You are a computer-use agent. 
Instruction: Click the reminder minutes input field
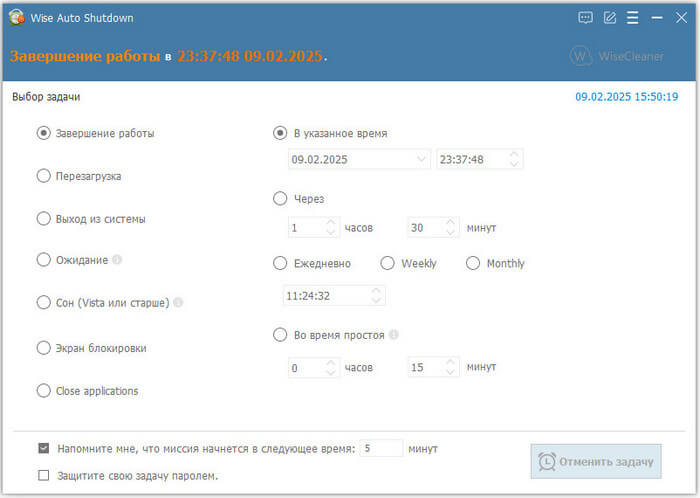380,449
